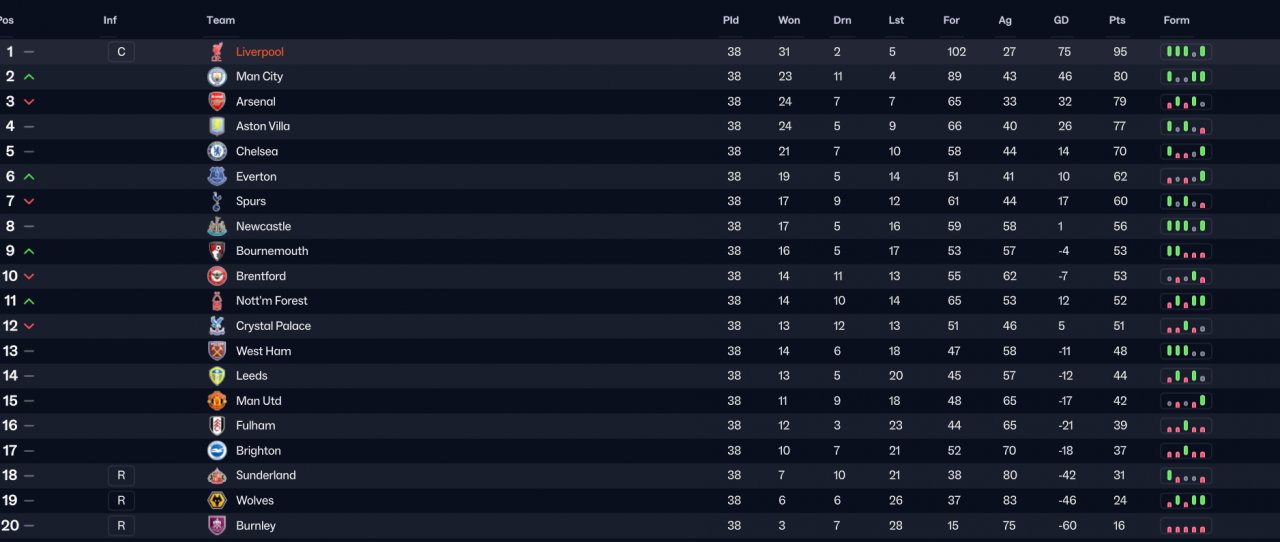
Task: Open the Nott'm Forest team link
Action: [272, 301]
